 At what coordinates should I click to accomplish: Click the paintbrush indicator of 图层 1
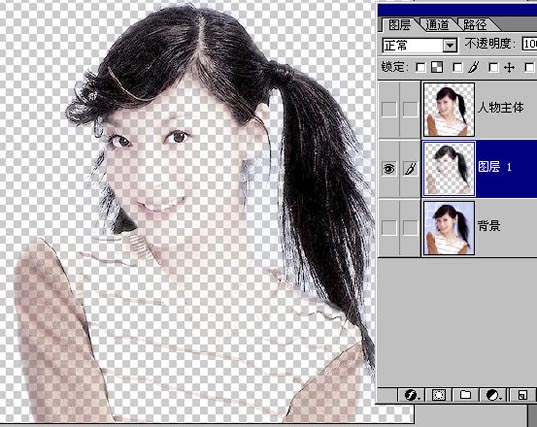[410, 168]
